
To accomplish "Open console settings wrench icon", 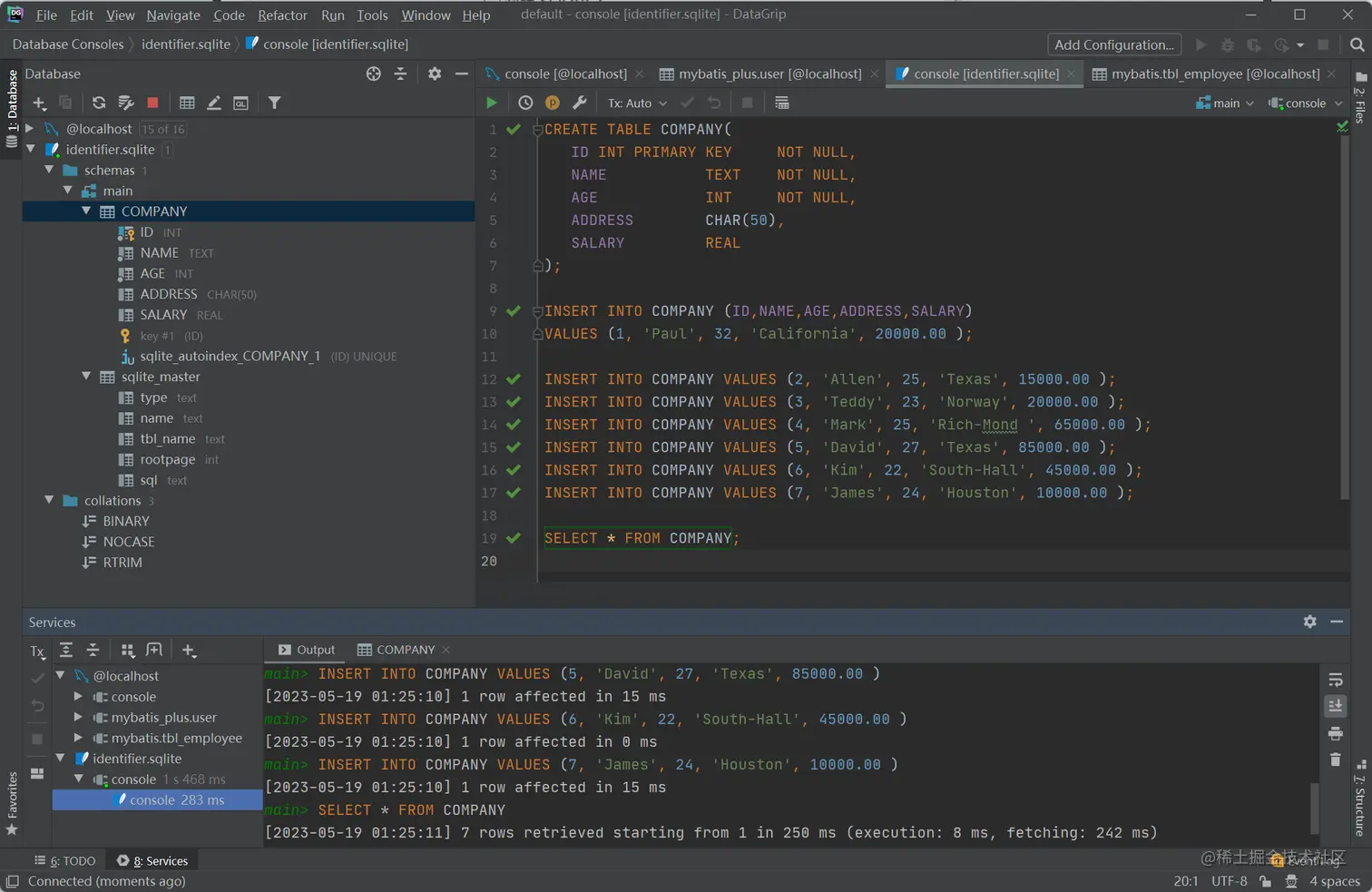I will [580, 103].
